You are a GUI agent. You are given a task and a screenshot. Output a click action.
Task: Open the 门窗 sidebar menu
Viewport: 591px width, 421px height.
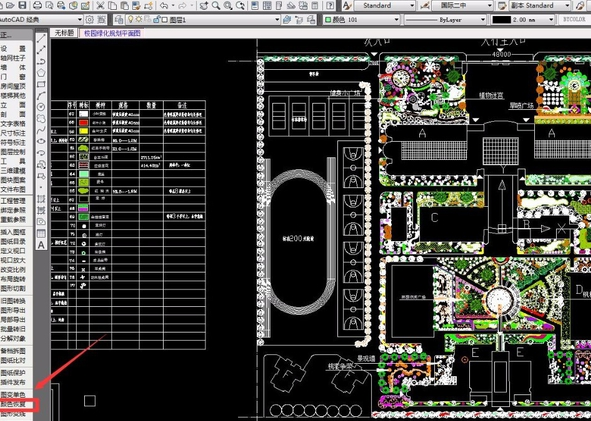[x=13, y=77]
